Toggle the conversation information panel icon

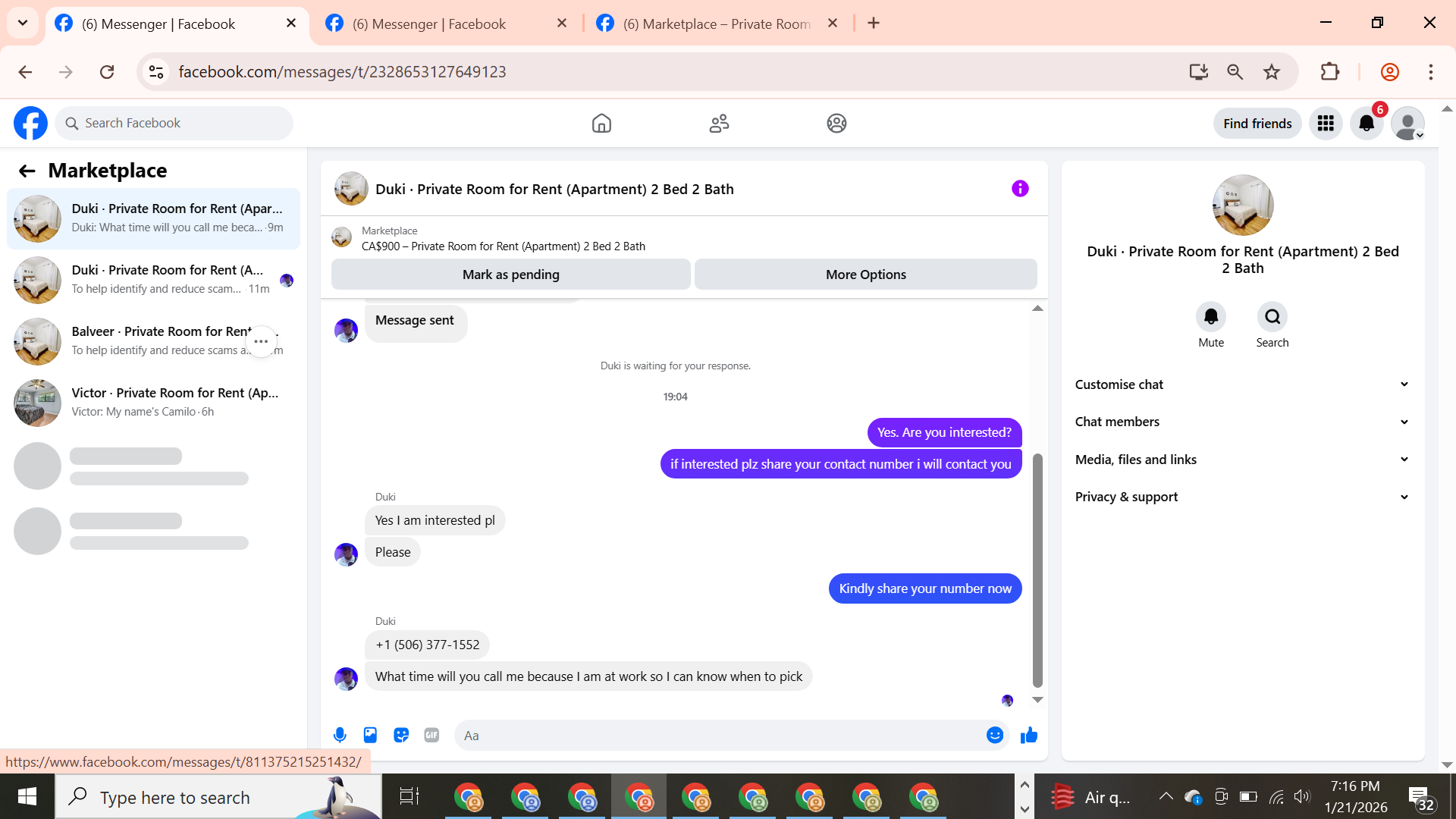(1020, 189)
